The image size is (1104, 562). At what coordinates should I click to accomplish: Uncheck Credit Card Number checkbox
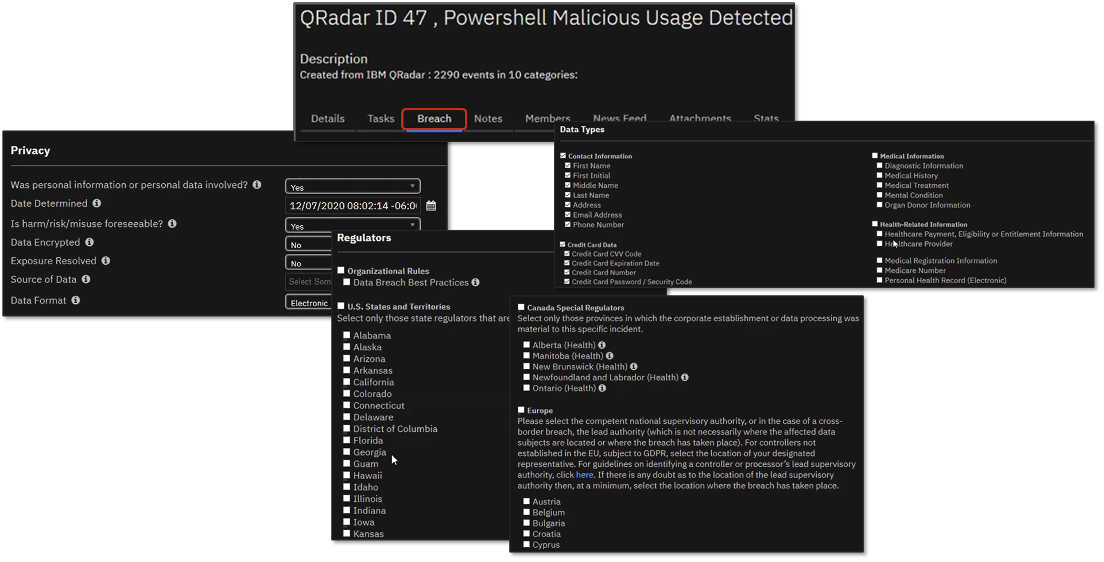567,272
